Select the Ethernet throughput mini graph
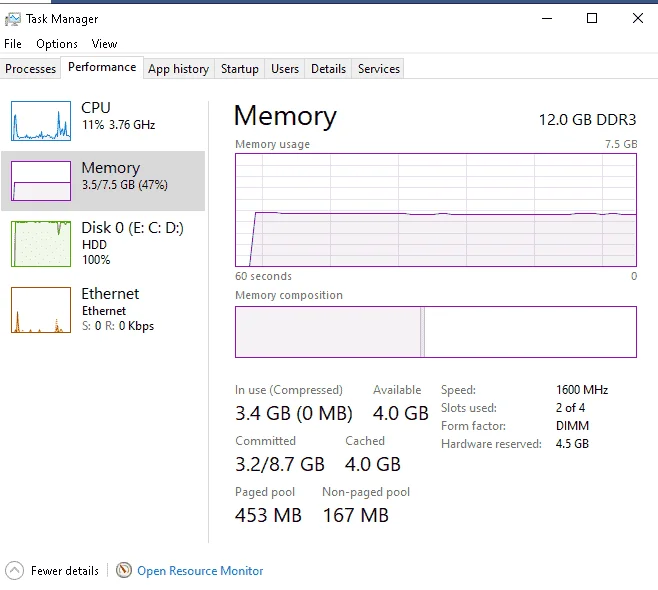 click(x=41, y=310)
